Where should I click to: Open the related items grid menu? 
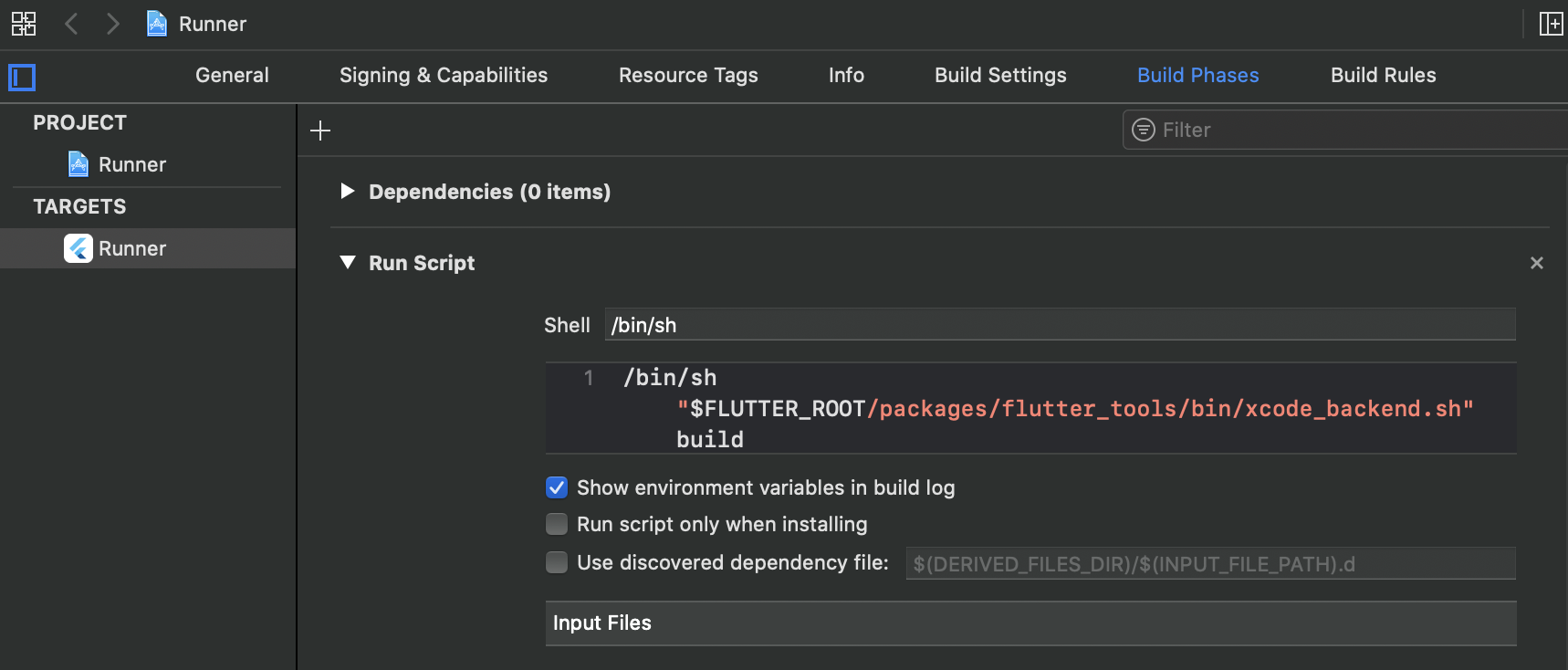[x=24, y=24]
